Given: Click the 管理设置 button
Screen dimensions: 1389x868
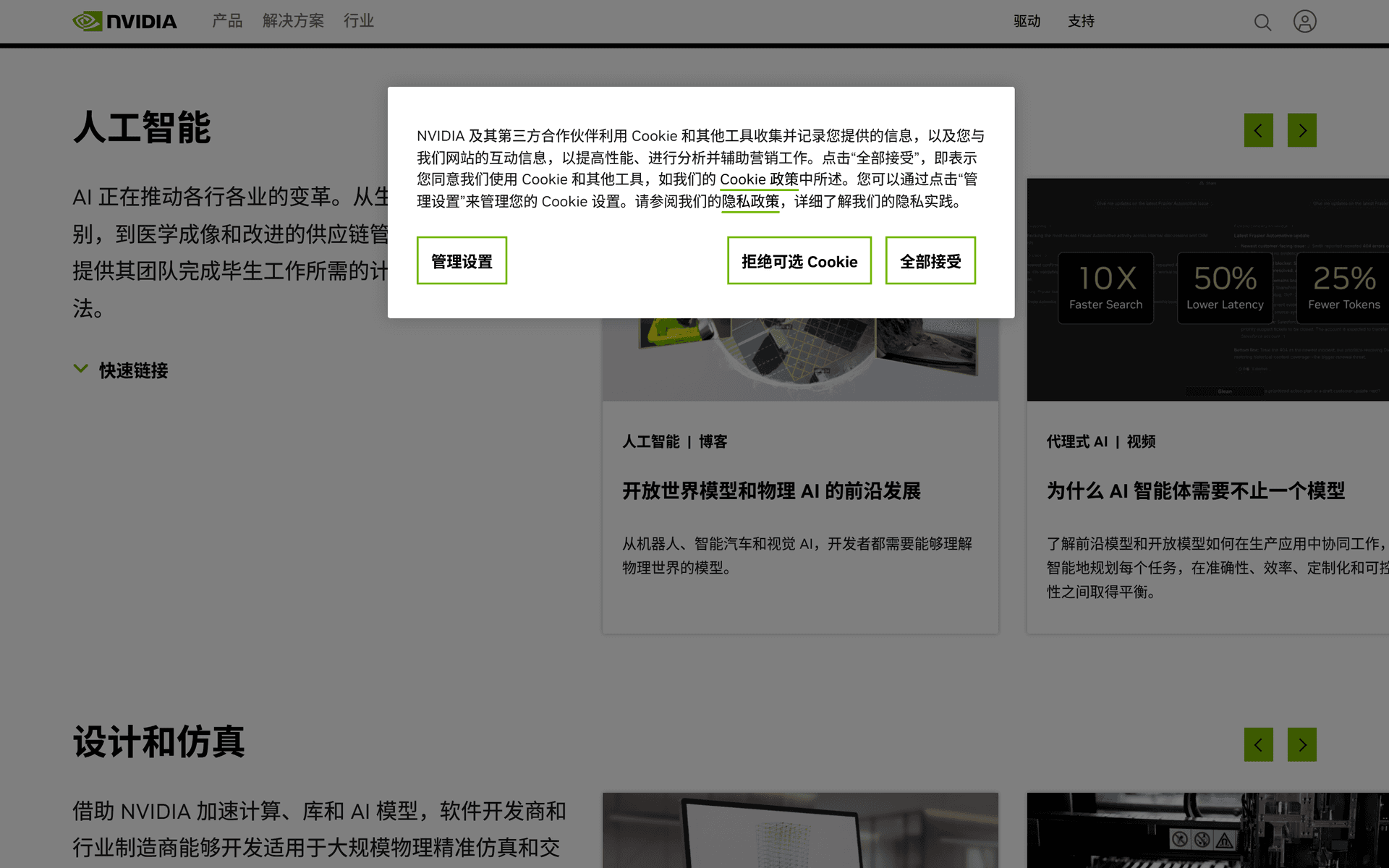Looking at the screenshot, I should pos(462,260).
